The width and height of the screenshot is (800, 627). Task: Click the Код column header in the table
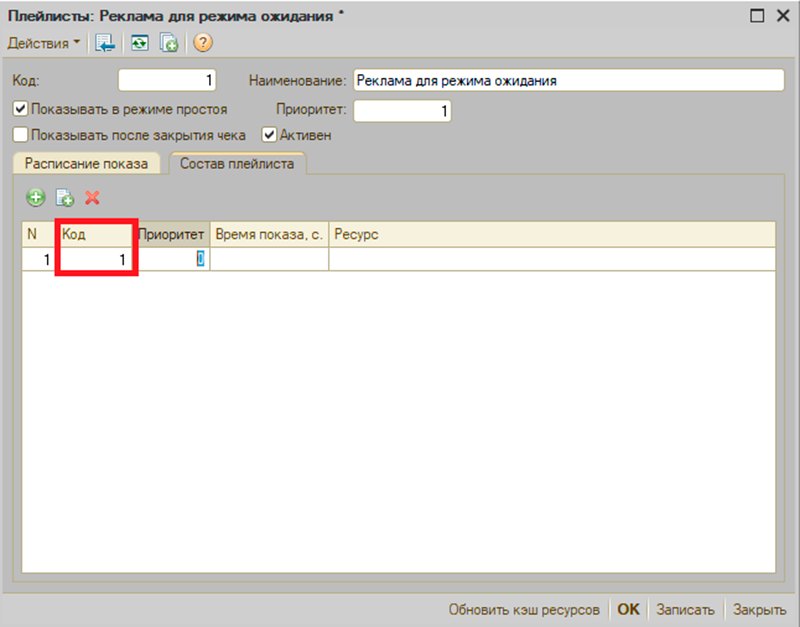tap(96, 235)
